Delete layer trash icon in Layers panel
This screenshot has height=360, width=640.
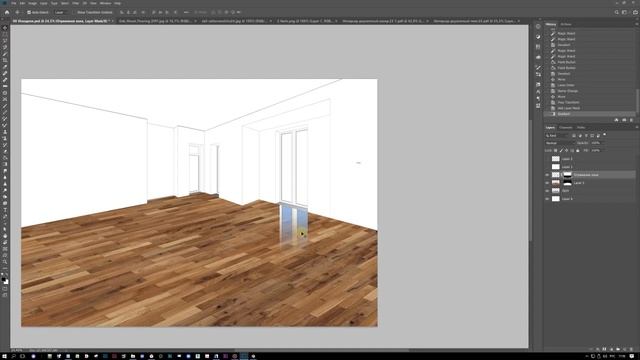(631, 349)
